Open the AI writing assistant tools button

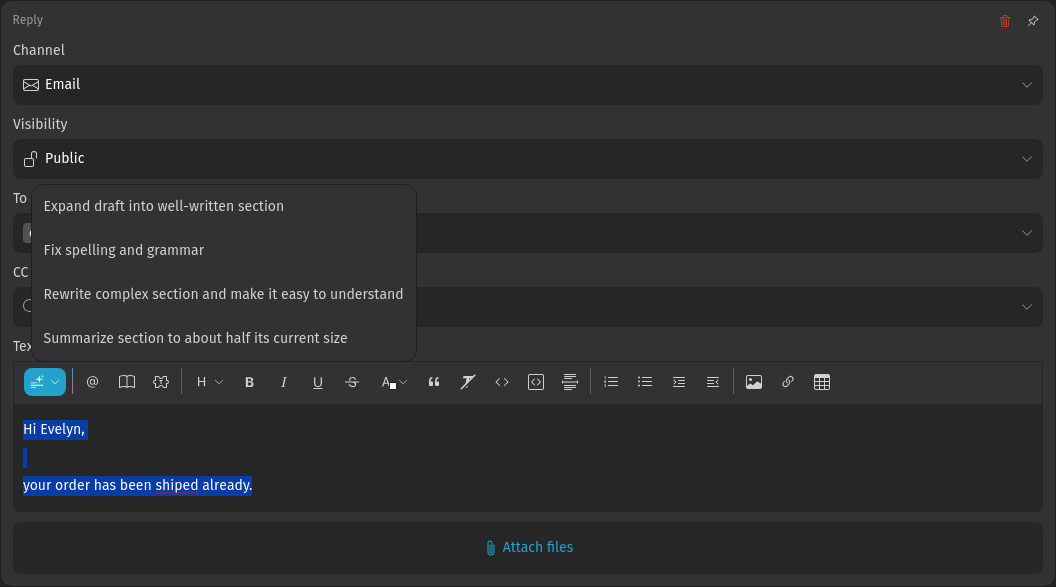click(44, 382)
